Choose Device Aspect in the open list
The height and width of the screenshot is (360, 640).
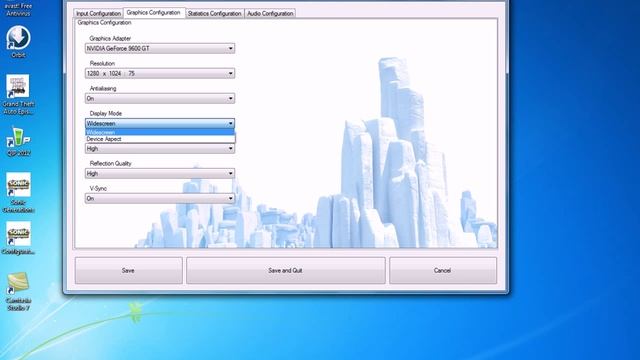click(160, 139)
